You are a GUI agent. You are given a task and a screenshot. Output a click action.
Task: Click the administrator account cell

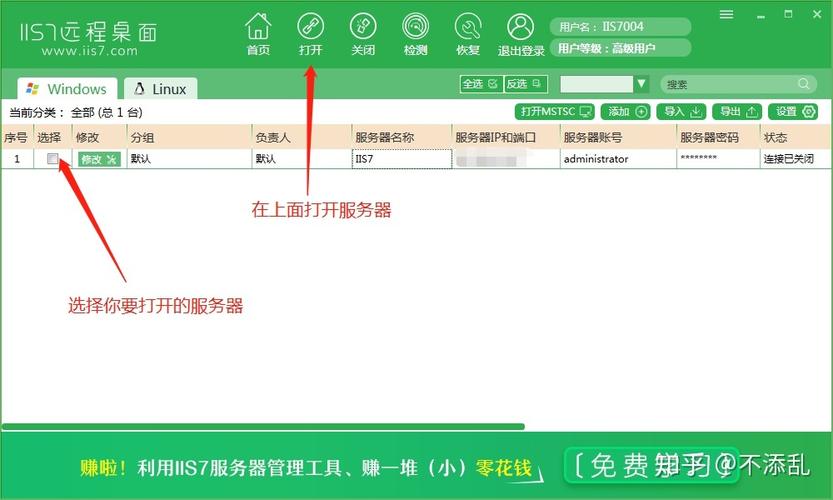click(618, 158)
